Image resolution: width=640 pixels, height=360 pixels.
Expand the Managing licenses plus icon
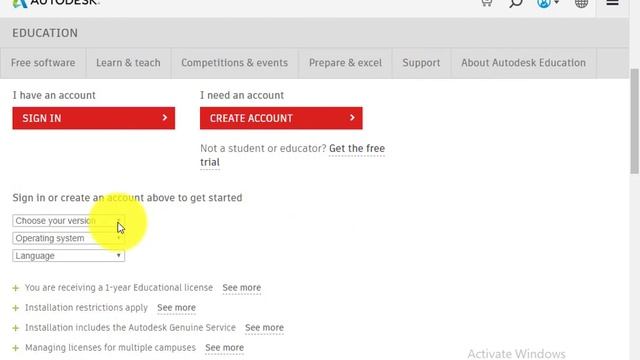[x=16, y=348]
